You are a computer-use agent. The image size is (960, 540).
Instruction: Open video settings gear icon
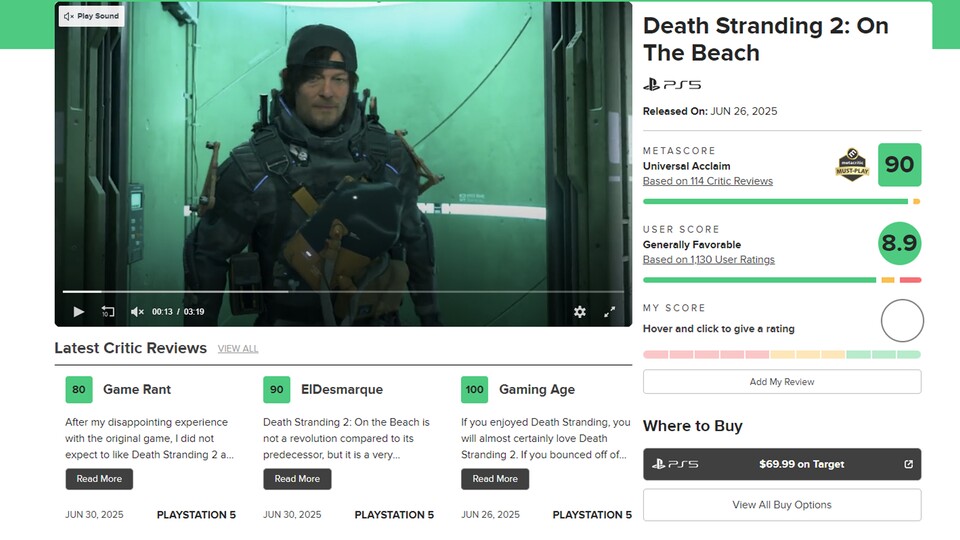[580, 312]
